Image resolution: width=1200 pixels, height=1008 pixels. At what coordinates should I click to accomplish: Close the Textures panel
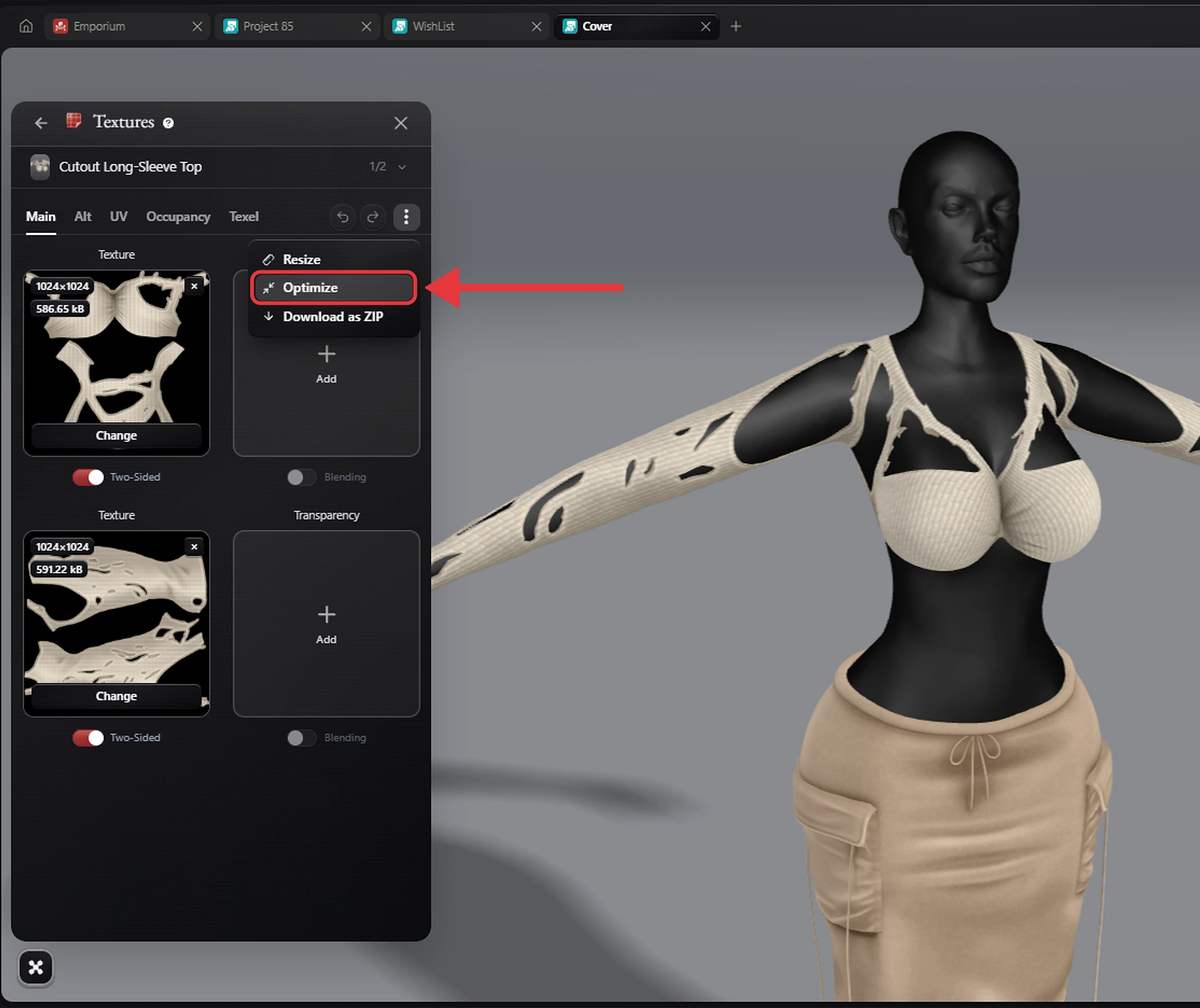pos(401,123)
